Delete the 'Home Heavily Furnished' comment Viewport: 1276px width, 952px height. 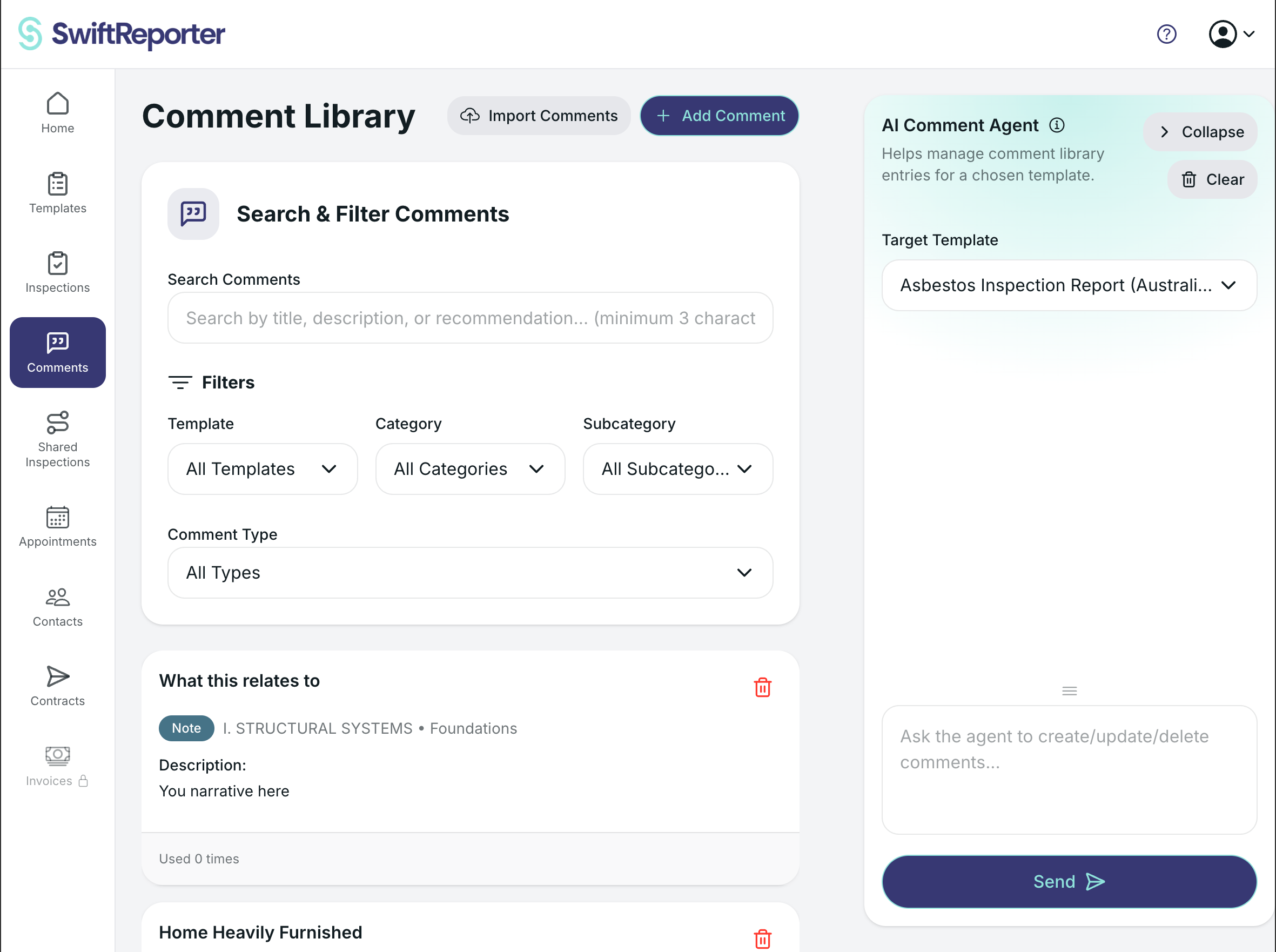(x=762, y=938)
